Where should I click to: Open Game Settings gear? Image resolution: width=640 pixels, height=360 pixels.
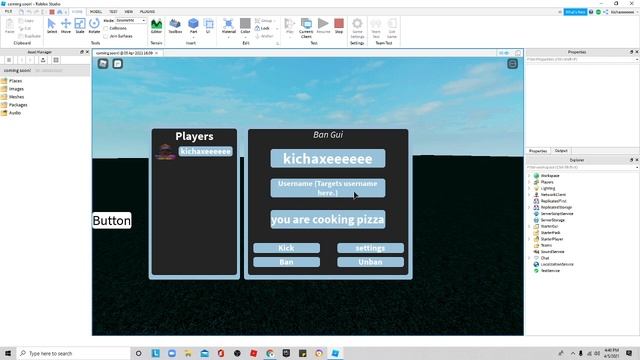tap(357, 28)
